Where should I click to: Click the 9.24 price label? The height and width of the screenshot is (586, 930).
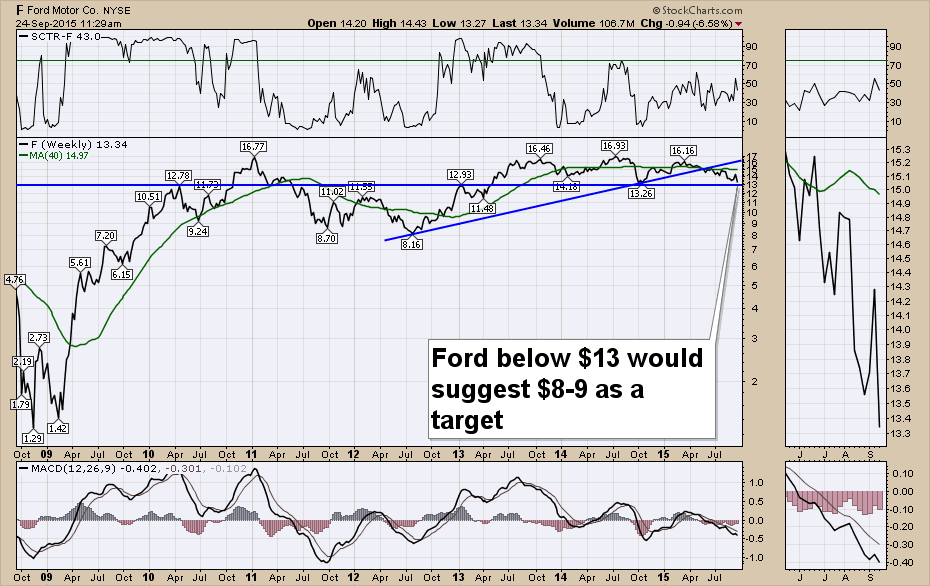[198, 231]
